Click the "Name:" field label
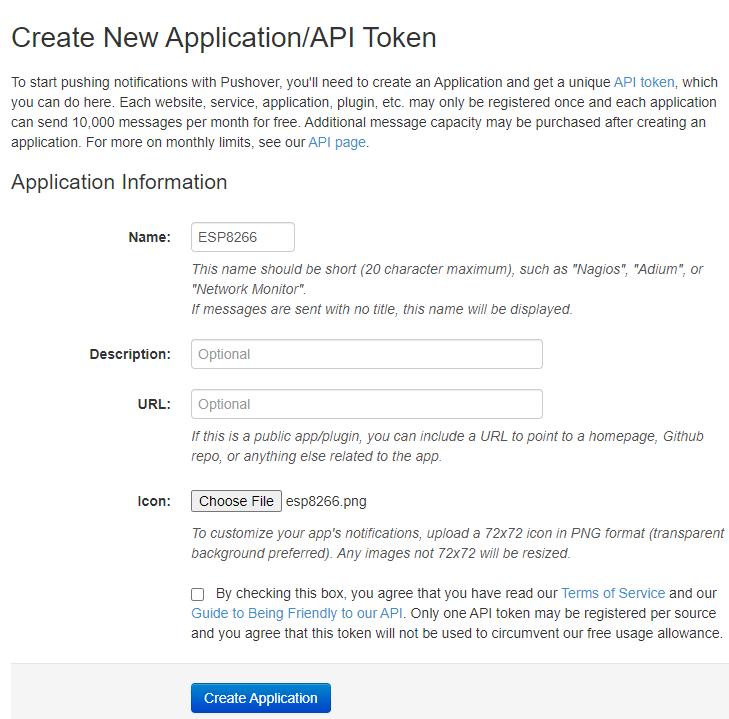 tap(149, 237)
